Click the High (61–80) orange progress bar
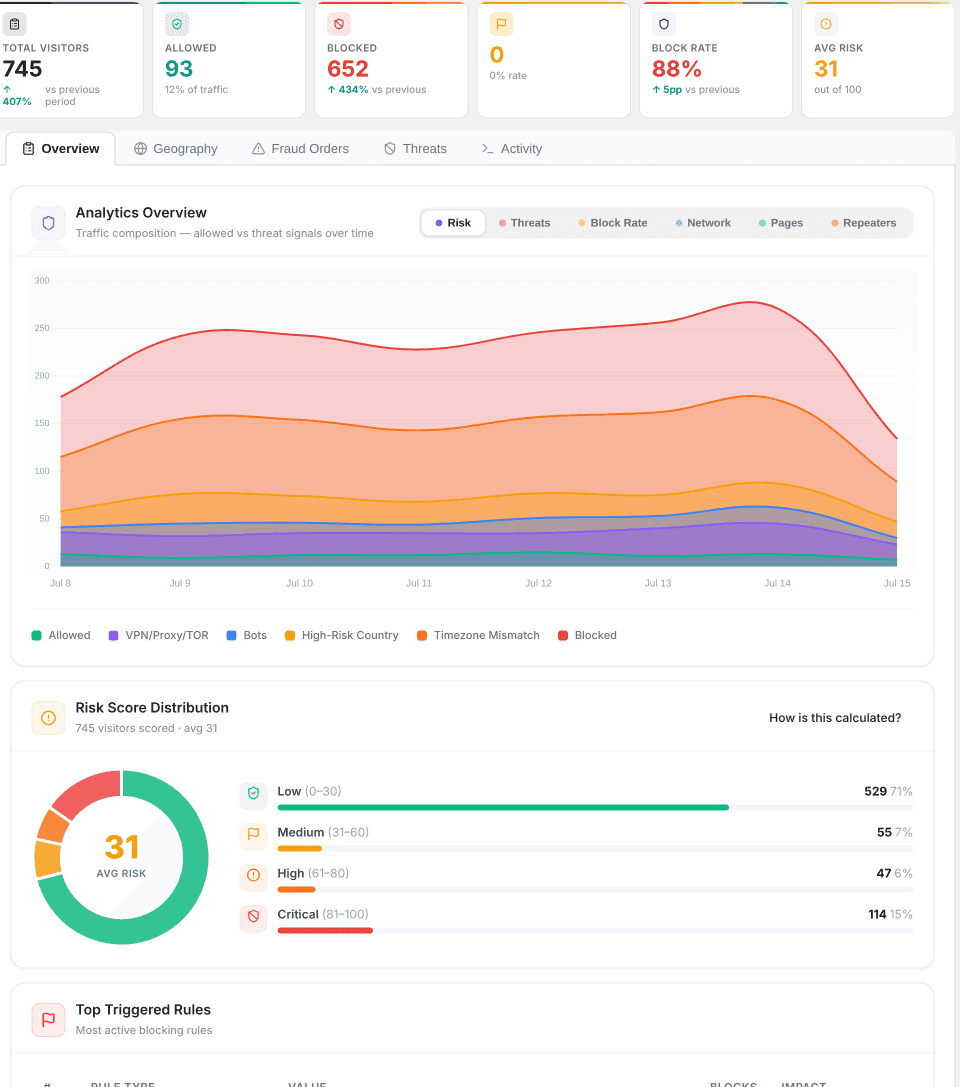Screen dimensions: 960x1087 tap(296, 889)
